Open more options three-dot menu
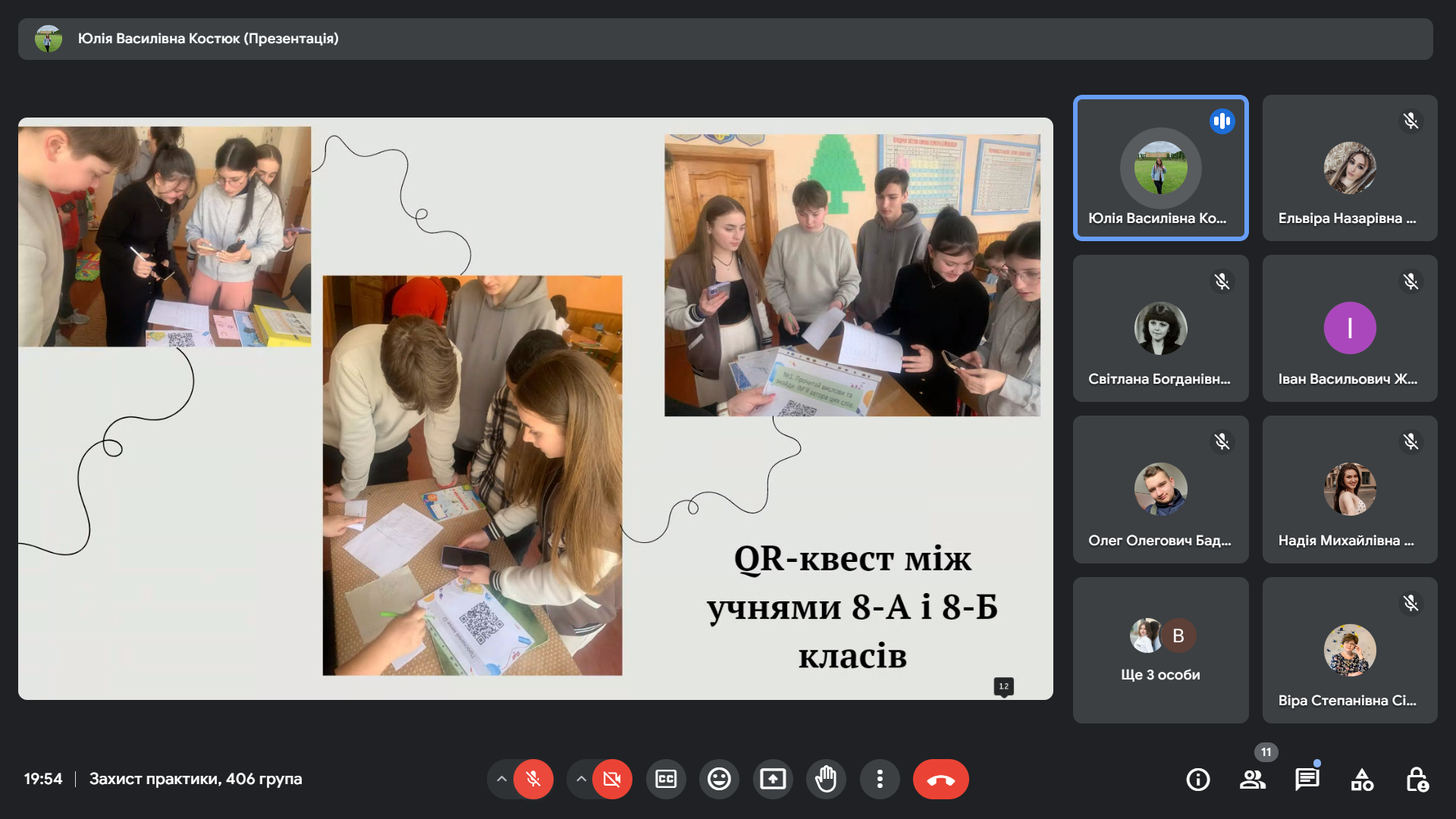 [880, 779]
